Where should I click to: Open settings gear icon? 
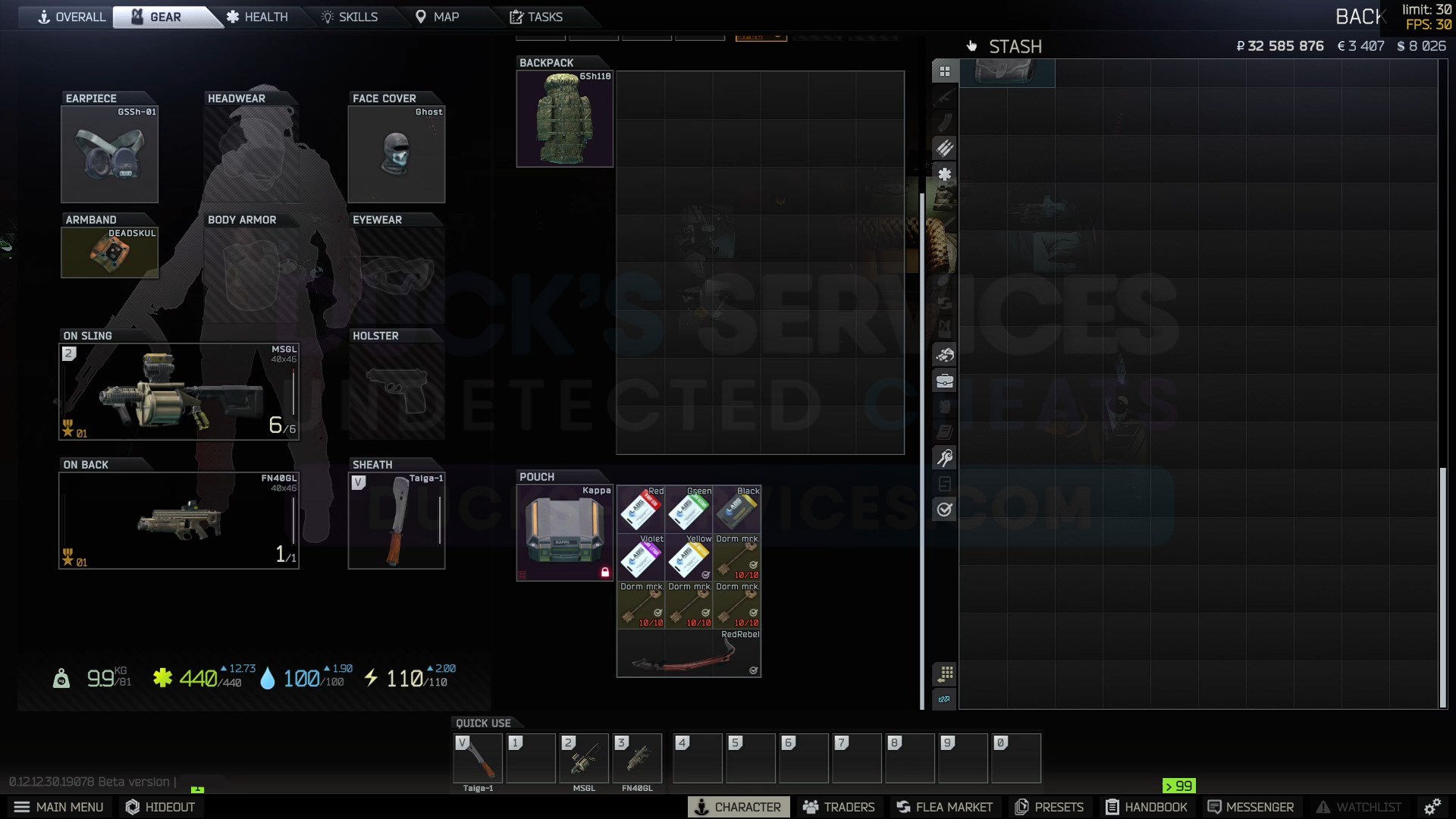tap(1432, 807)
